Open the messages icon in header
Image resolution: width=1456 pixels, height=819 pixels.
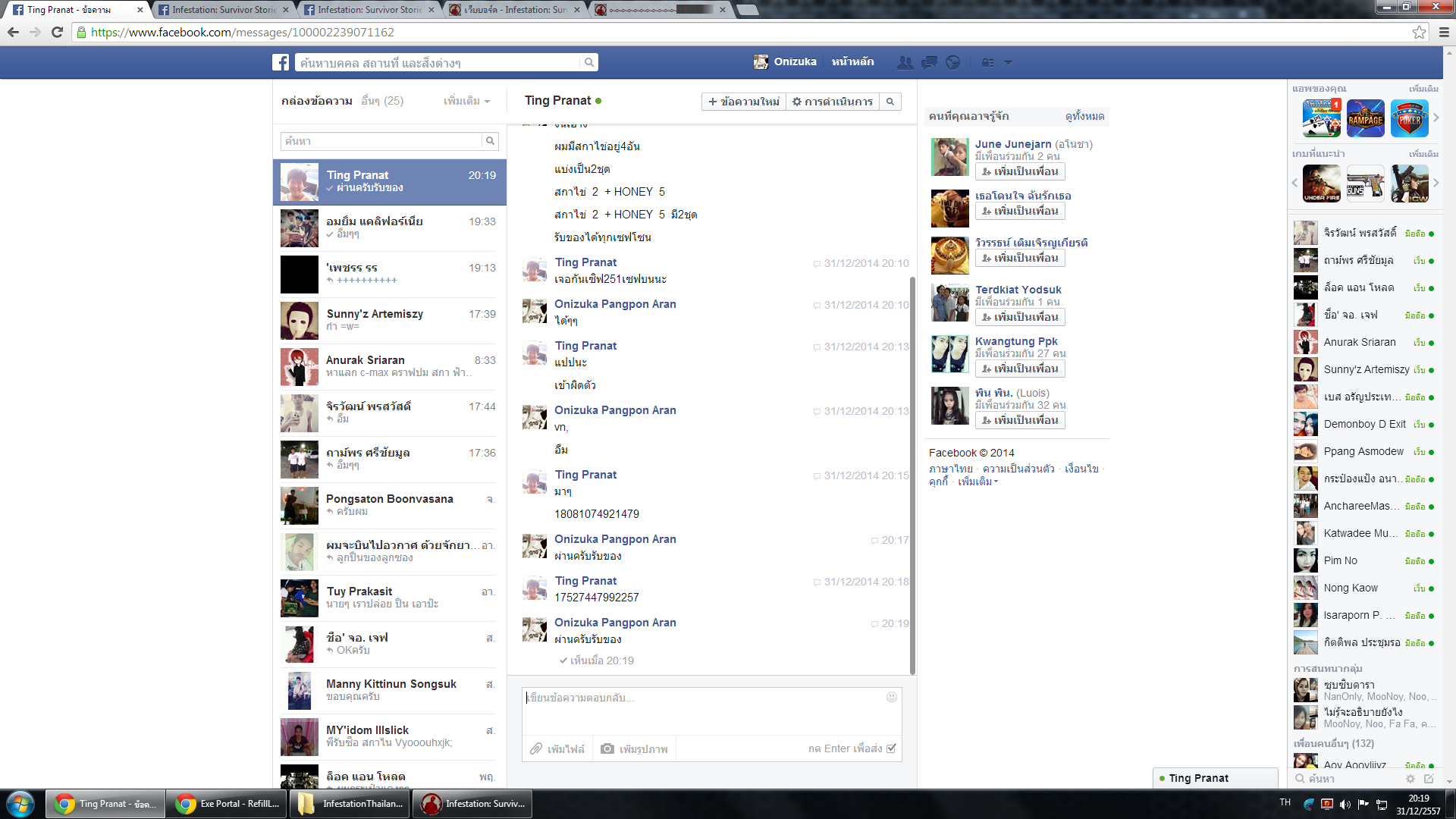pos(929,63)
